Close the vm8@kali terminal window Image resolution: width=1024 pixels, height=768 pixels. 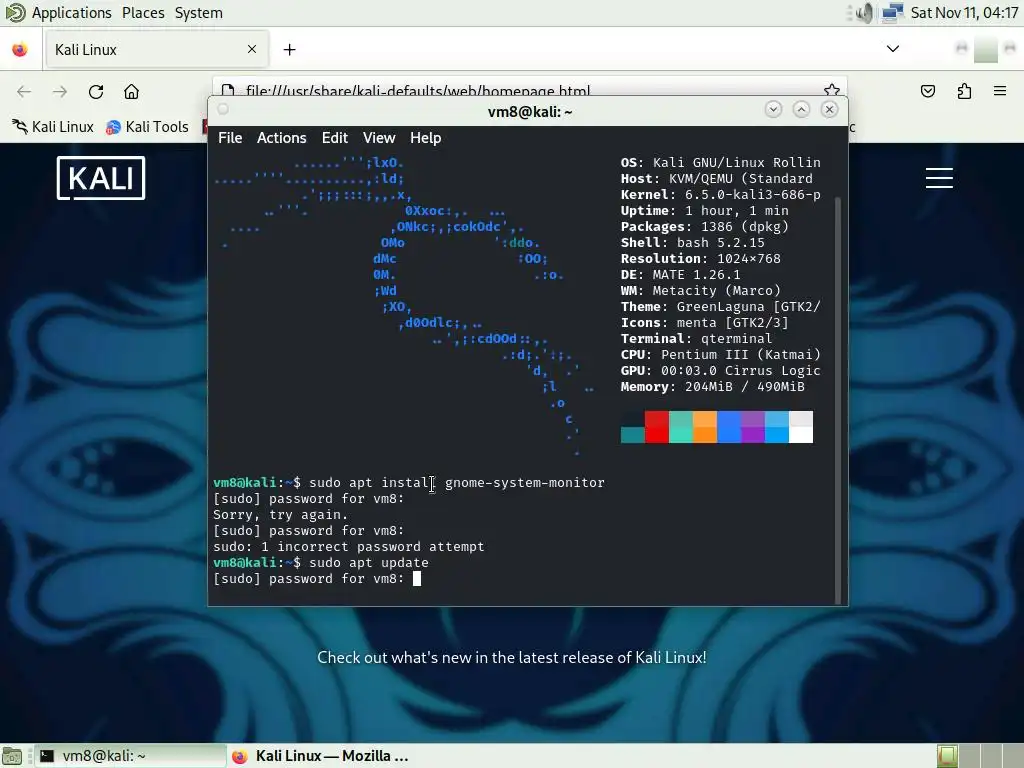pos(829,110)
